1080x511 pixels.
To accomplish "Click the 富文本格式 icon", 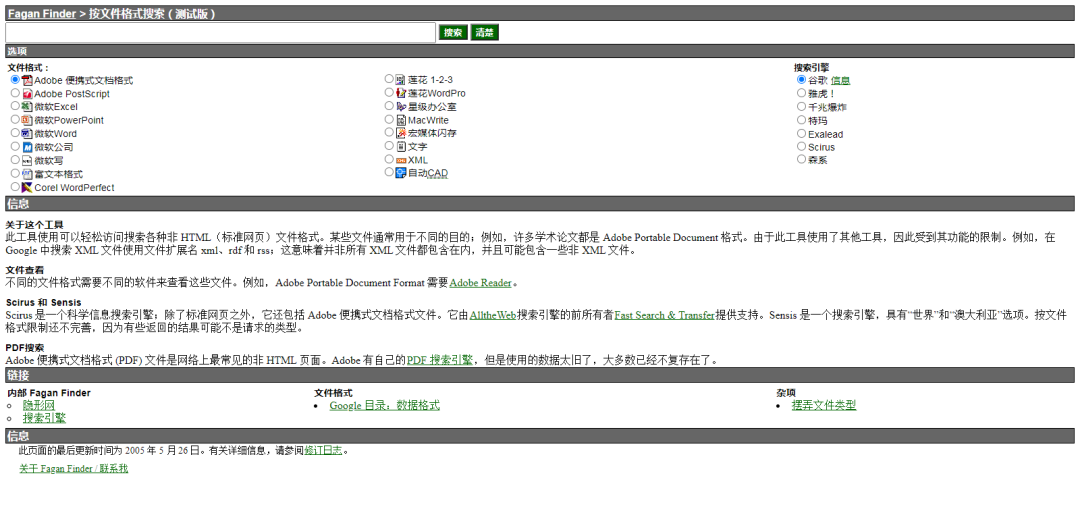I will click(x=27, y=174).
